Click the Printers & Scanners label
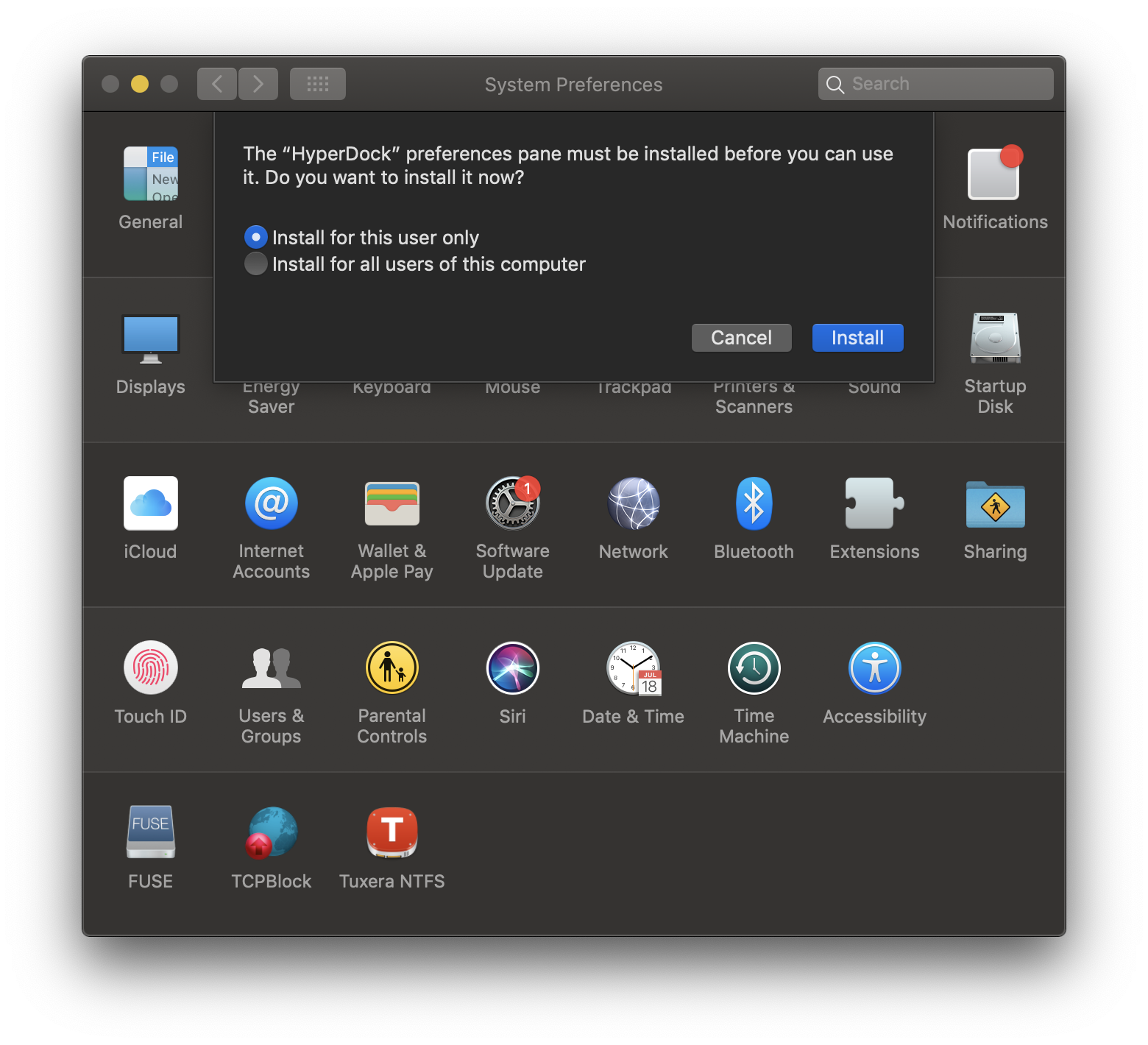This screenshot has width=1148, height=1045. [754, 397]
